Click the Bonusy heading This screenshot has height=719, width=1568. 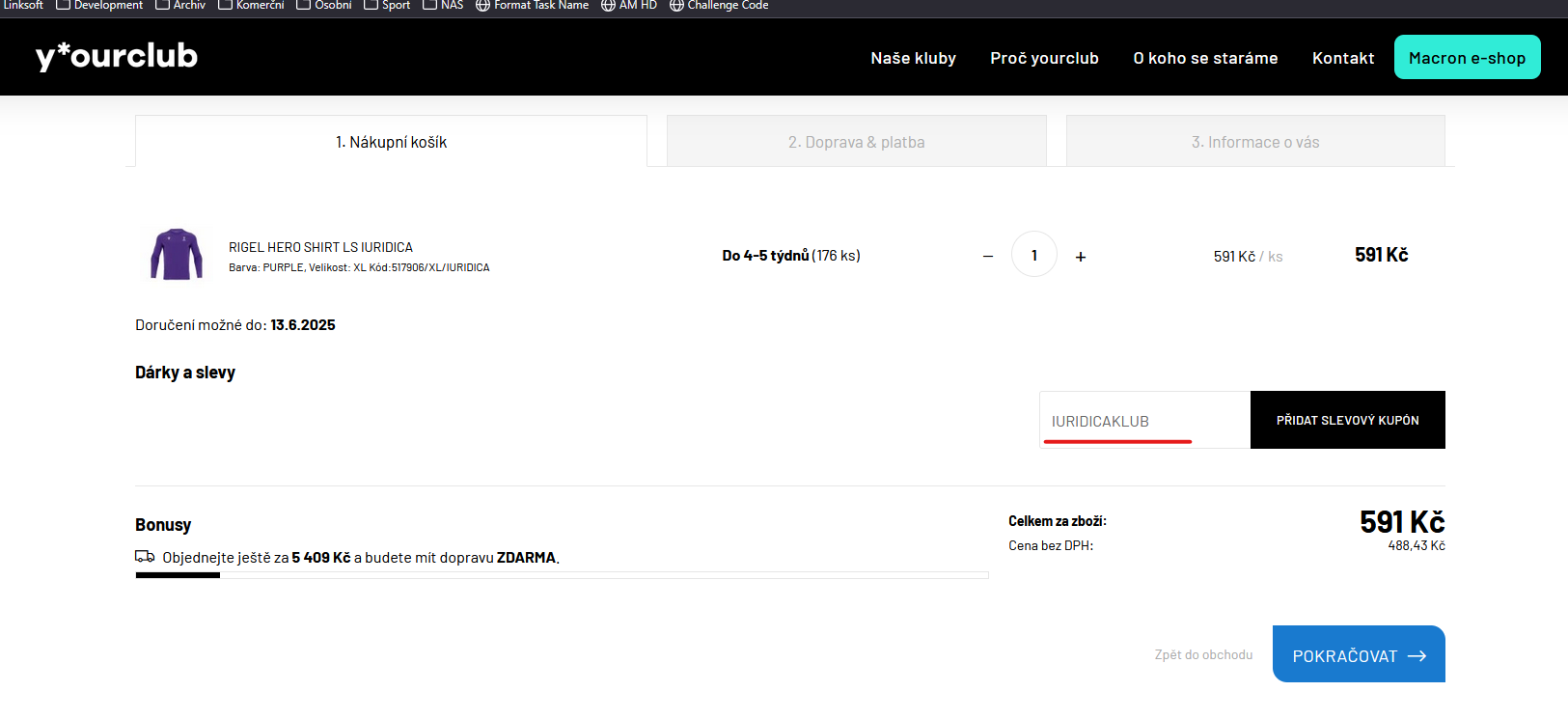point(163,525)
